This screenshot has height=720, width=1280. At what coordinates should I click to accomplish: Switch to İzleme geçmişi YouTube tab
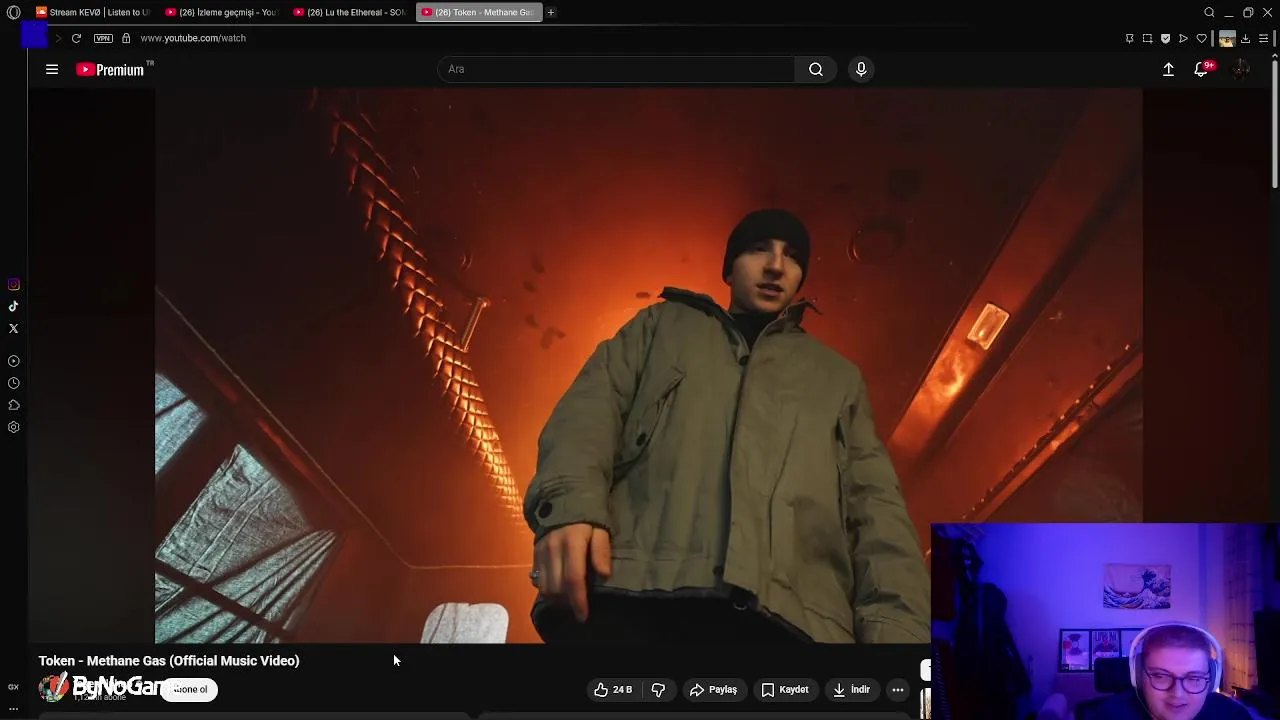[221, 12]
